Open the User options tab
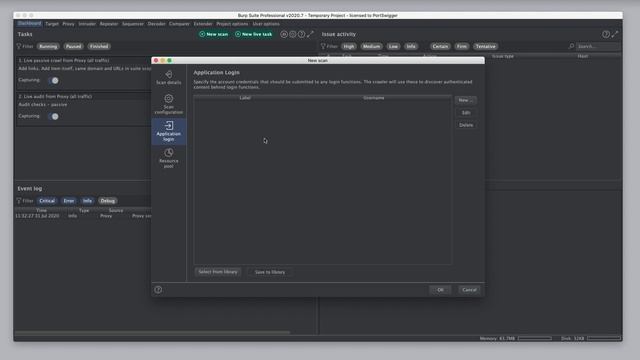Image resolution: width=640 pixels, height=360 pixels. click(266, 24)
